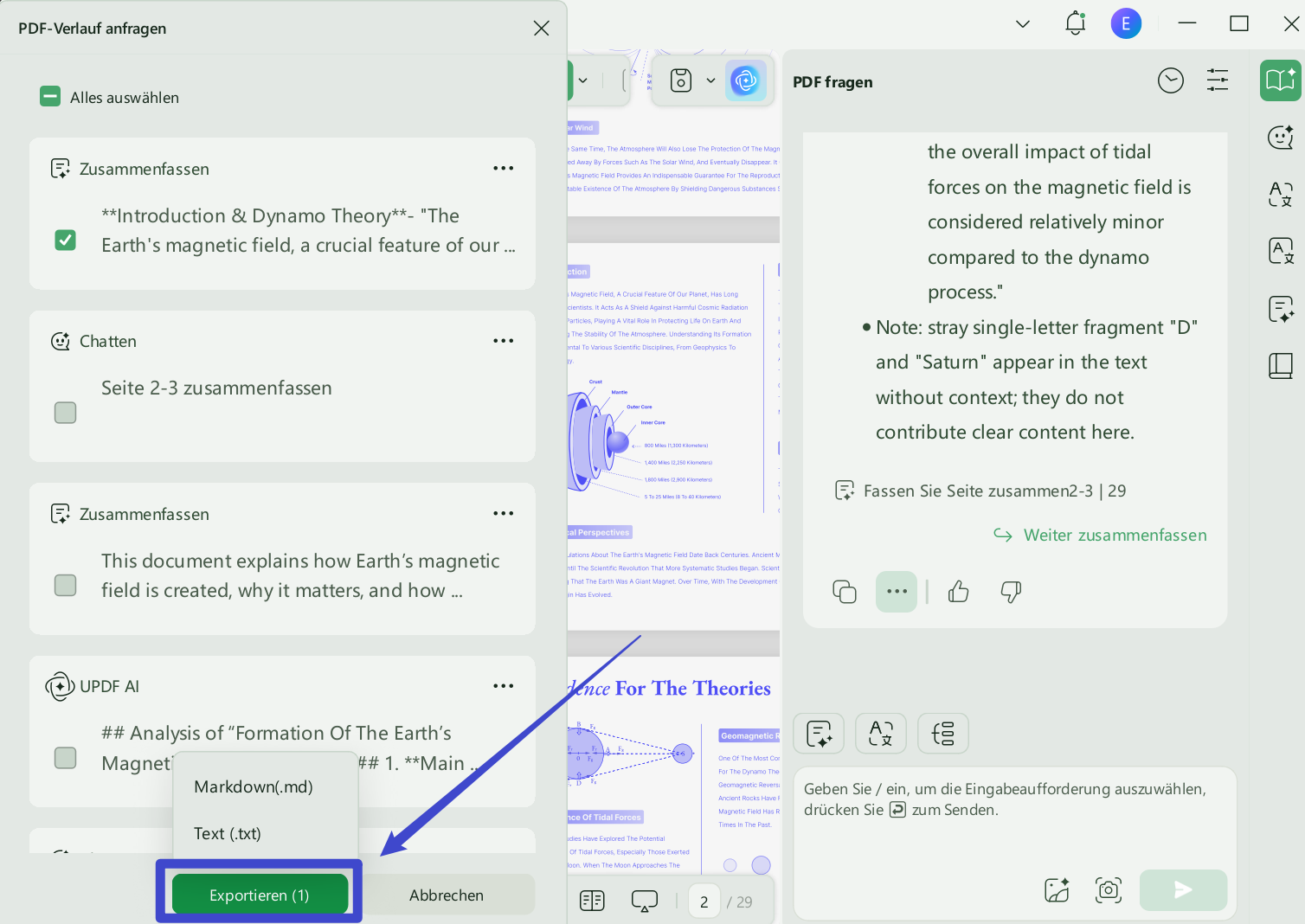Select Markdown(.md) export format
This screenshot has height=924, width=1305.
coord(253,786)
